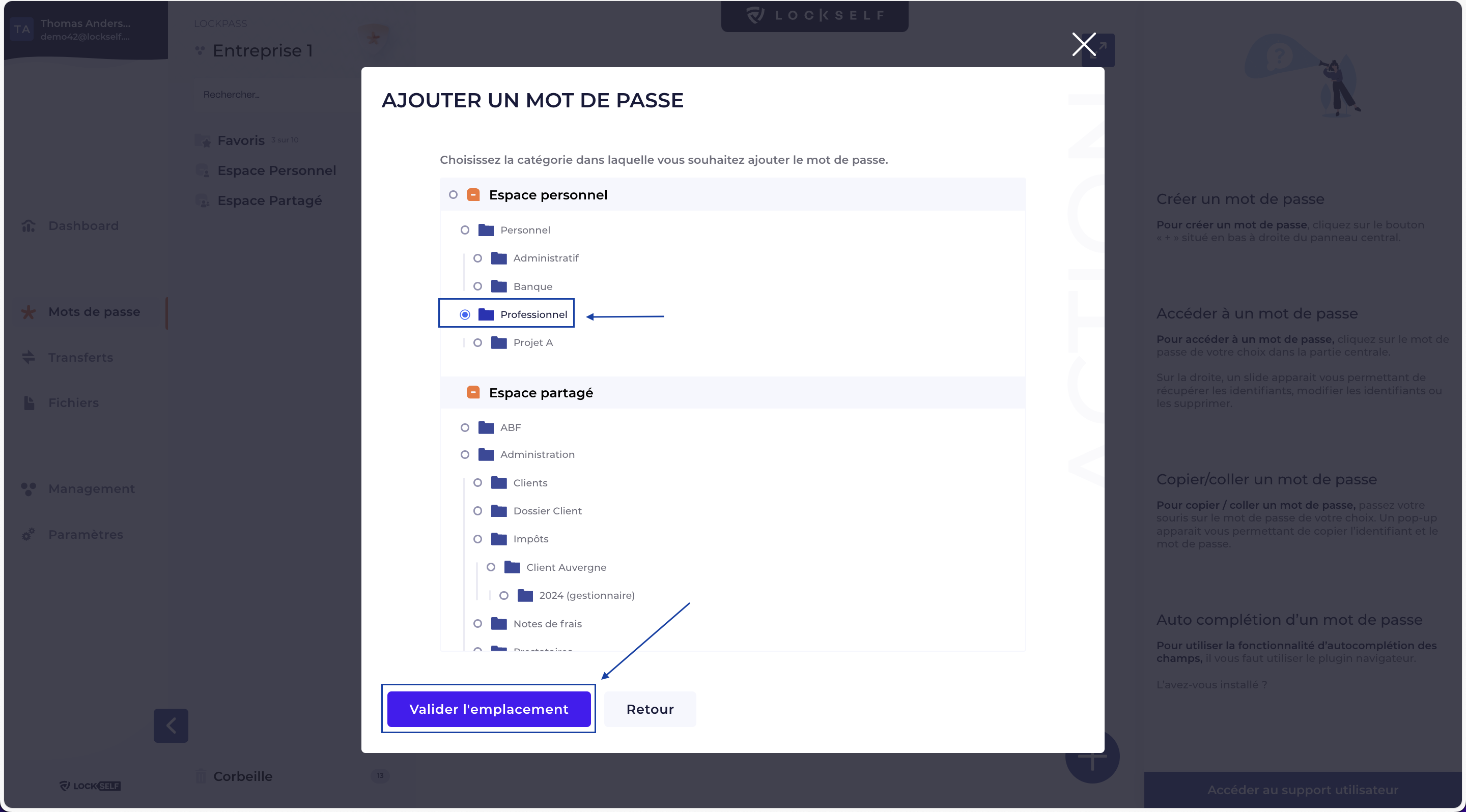Click the Transferts arrows icon
Viewport: 1466px width, 812px height.
pyautogui.click(x=29, y=357)
